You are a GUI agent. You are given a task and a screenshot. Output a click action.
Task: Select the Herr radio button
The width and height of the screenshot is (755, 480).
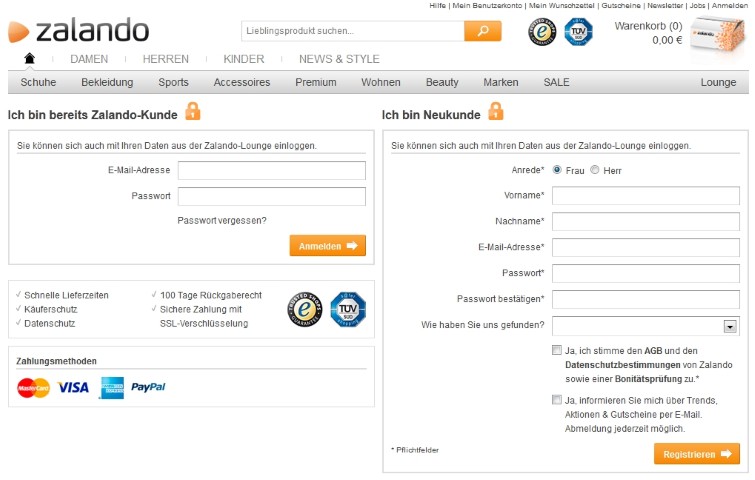click(595, 170)
